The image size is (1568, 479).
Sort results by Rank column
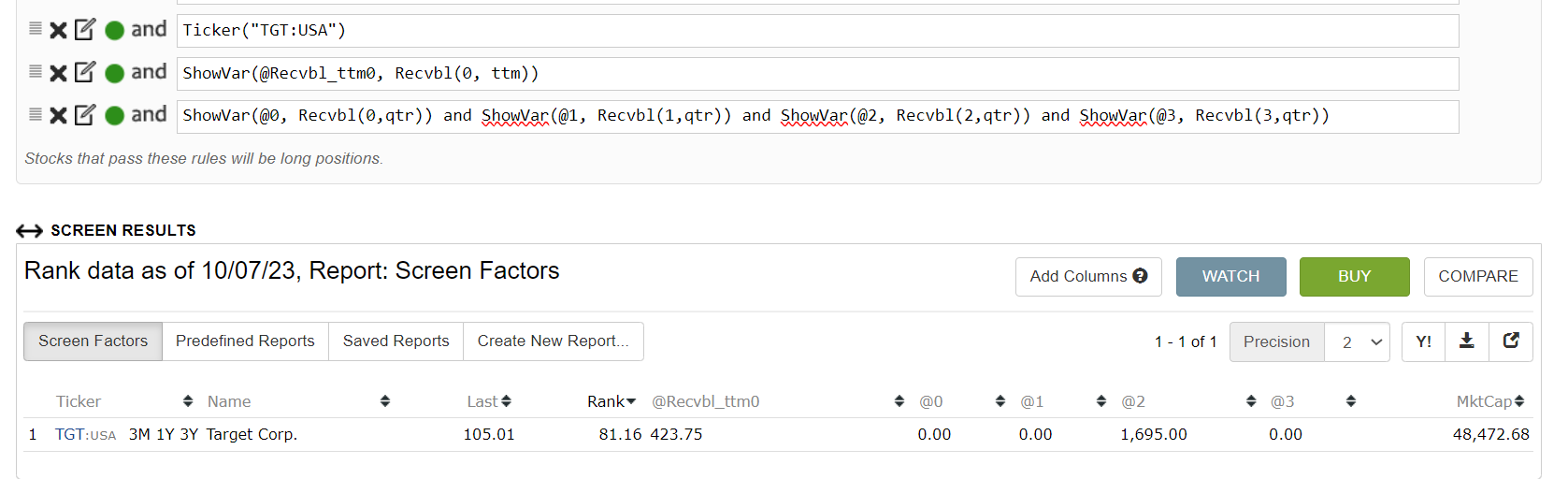coord(611,401)
